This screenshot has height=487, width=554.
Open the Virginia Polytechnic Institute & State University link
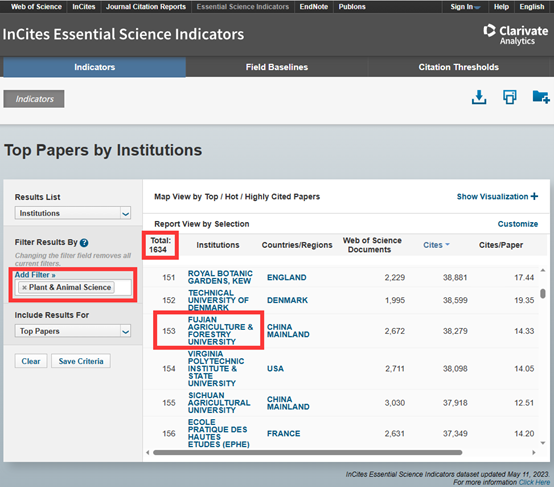tap(216, 368)
